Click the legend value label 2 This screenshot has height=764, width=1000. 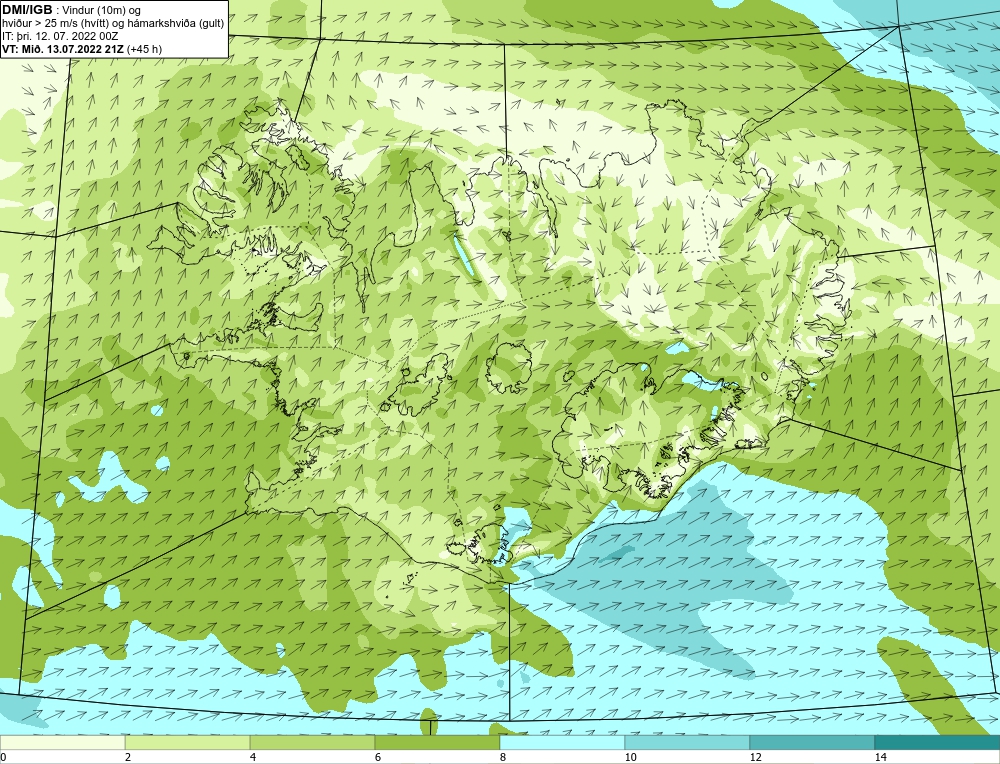[128, 757]
